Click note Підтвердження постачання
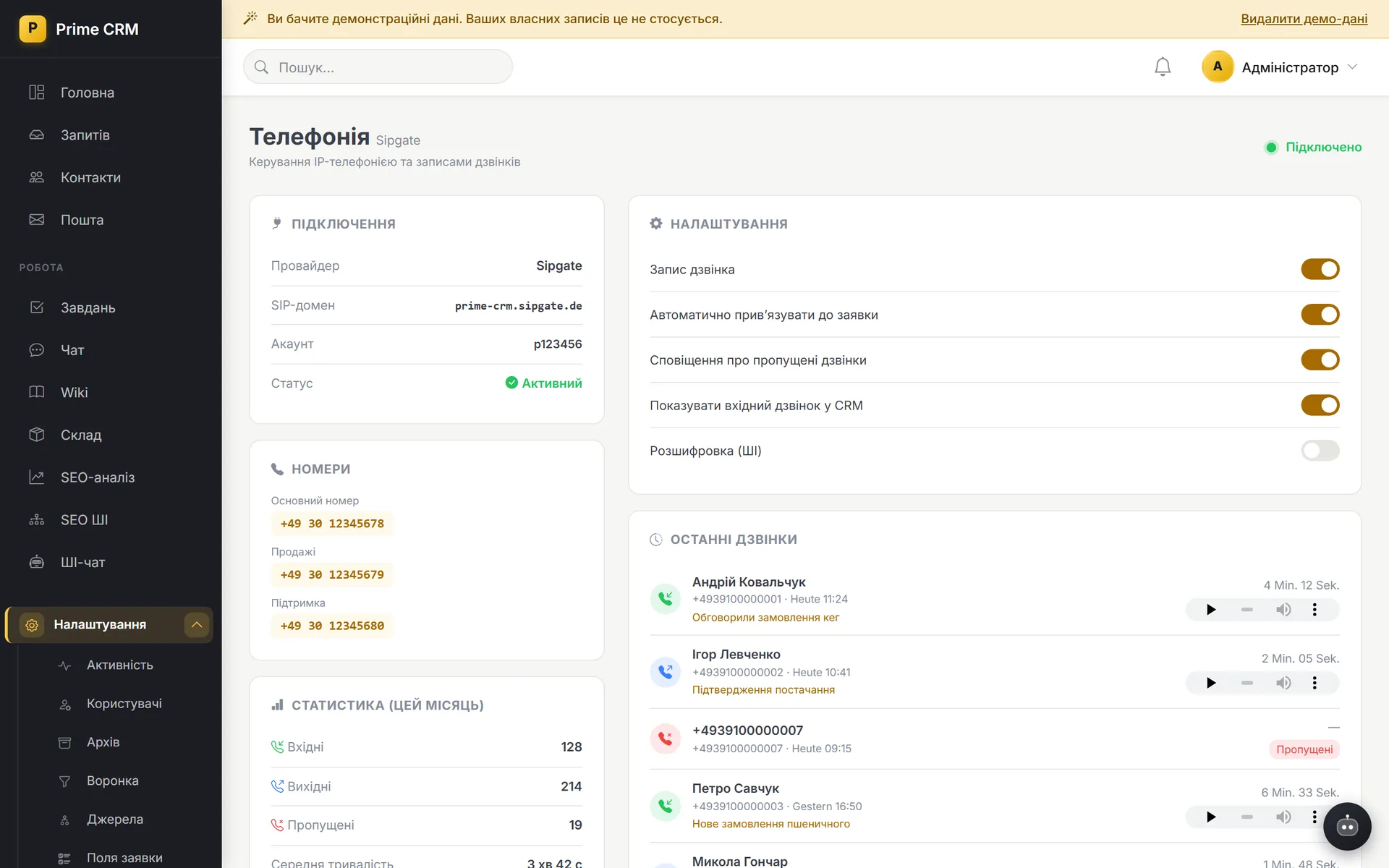 (x=763, y=690)
